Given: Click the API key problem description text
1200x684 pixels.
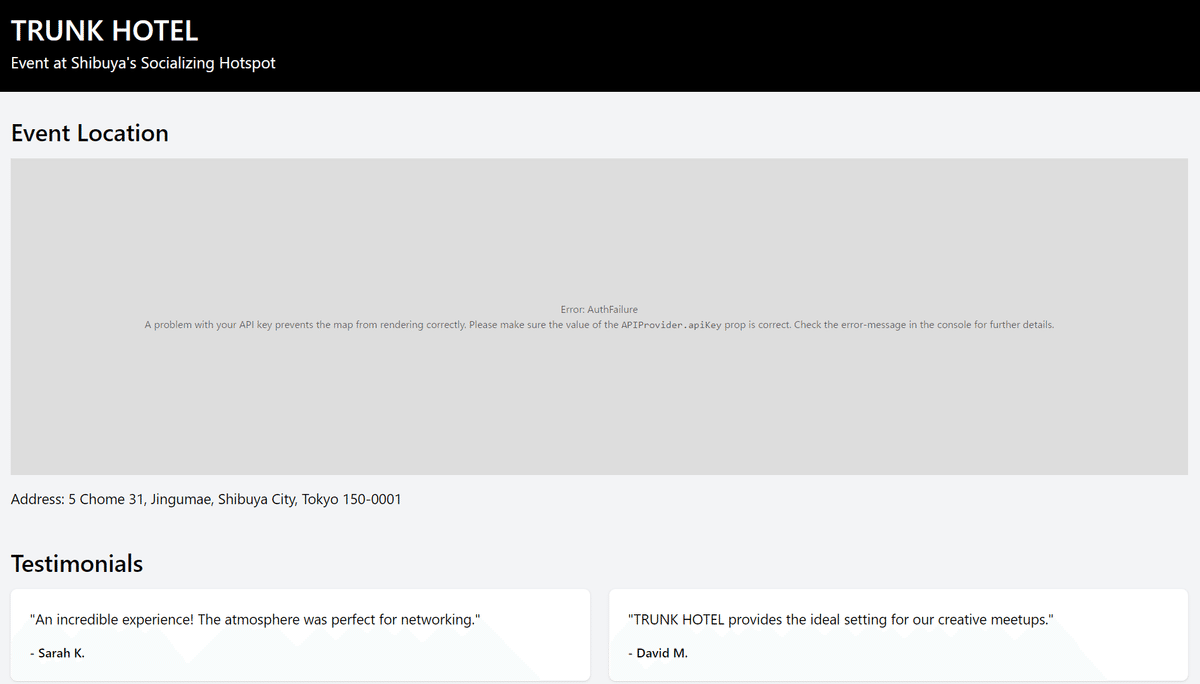Looking at the screenshot, I should [599, 325].
